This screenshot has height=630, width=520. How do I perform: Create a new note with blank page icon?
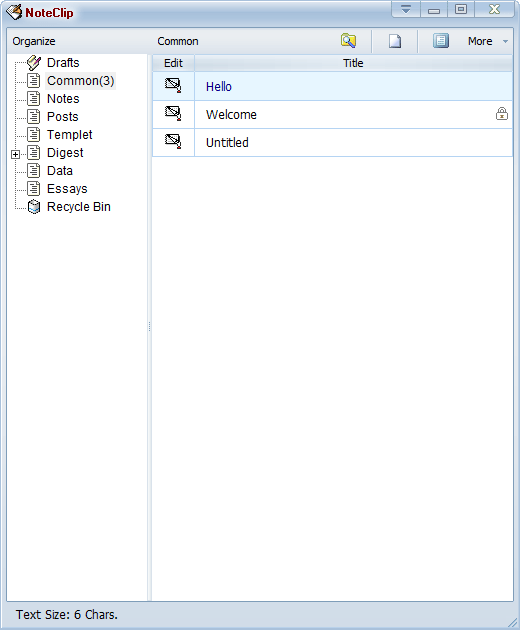pyautogui.click(x=395, y=41)
